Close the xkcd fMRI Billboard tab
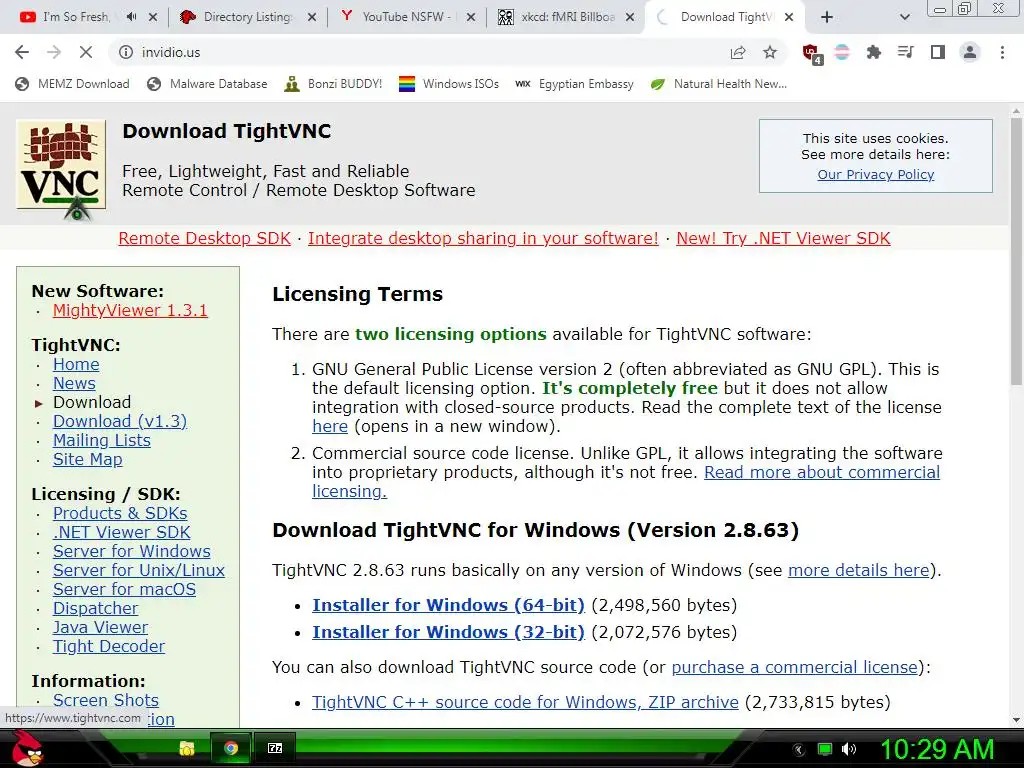 (630, 18)
